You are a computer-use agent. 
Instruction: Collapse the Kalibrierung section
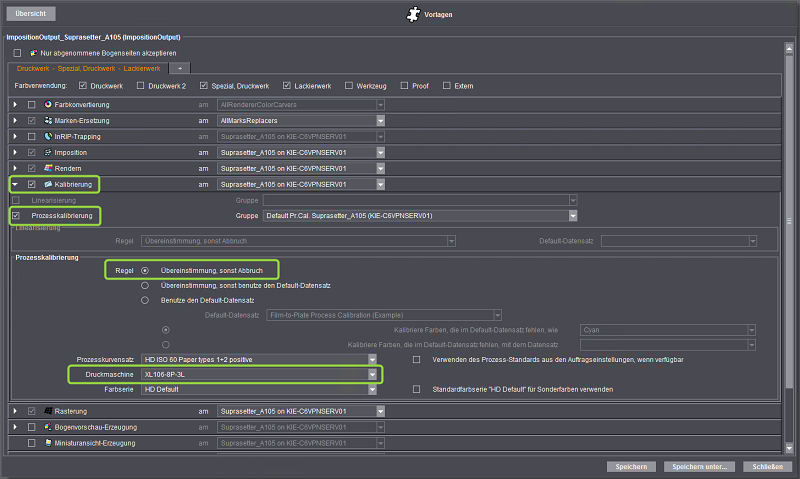15,184
